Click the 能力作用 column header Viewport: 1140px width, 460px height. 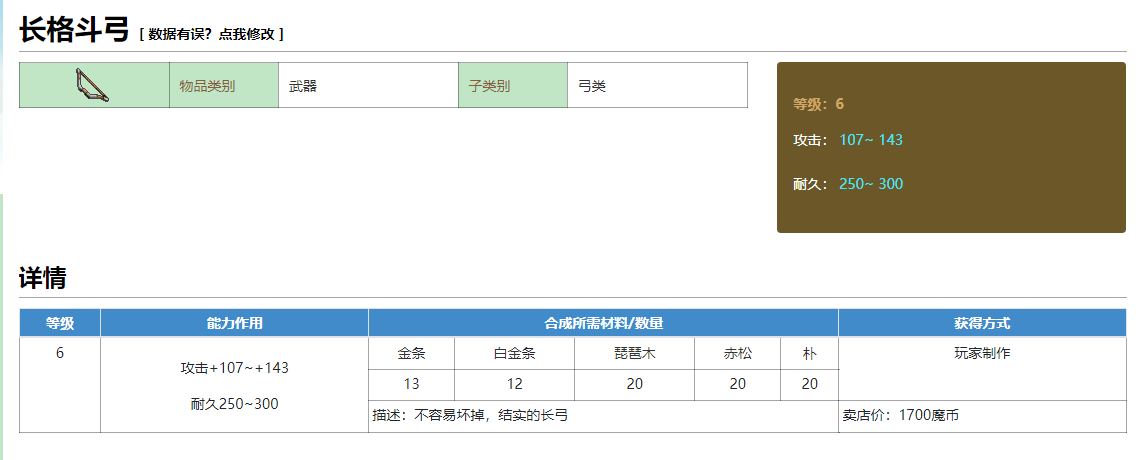234,323
